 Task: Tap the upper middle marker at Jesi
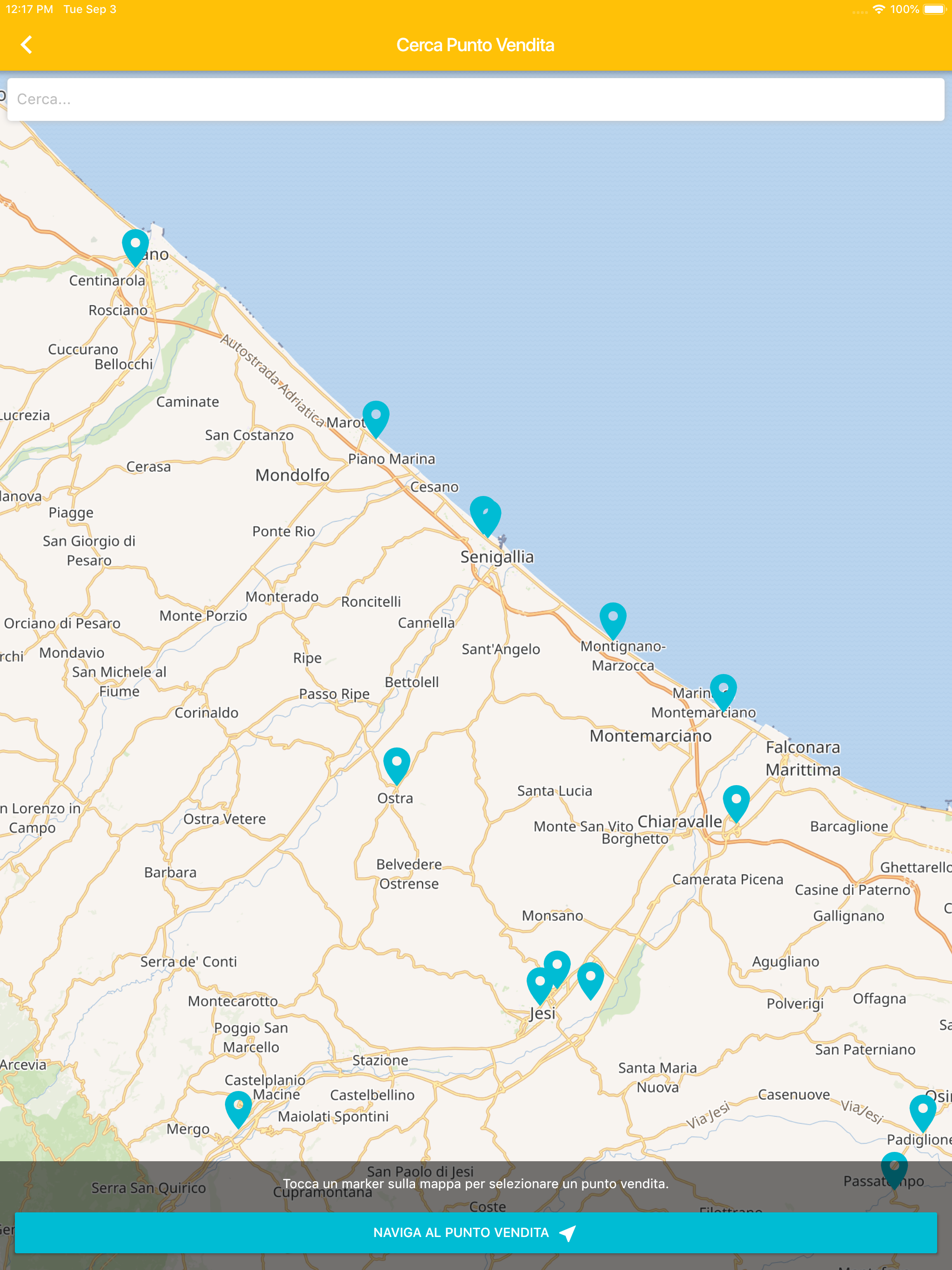(557, 967)
